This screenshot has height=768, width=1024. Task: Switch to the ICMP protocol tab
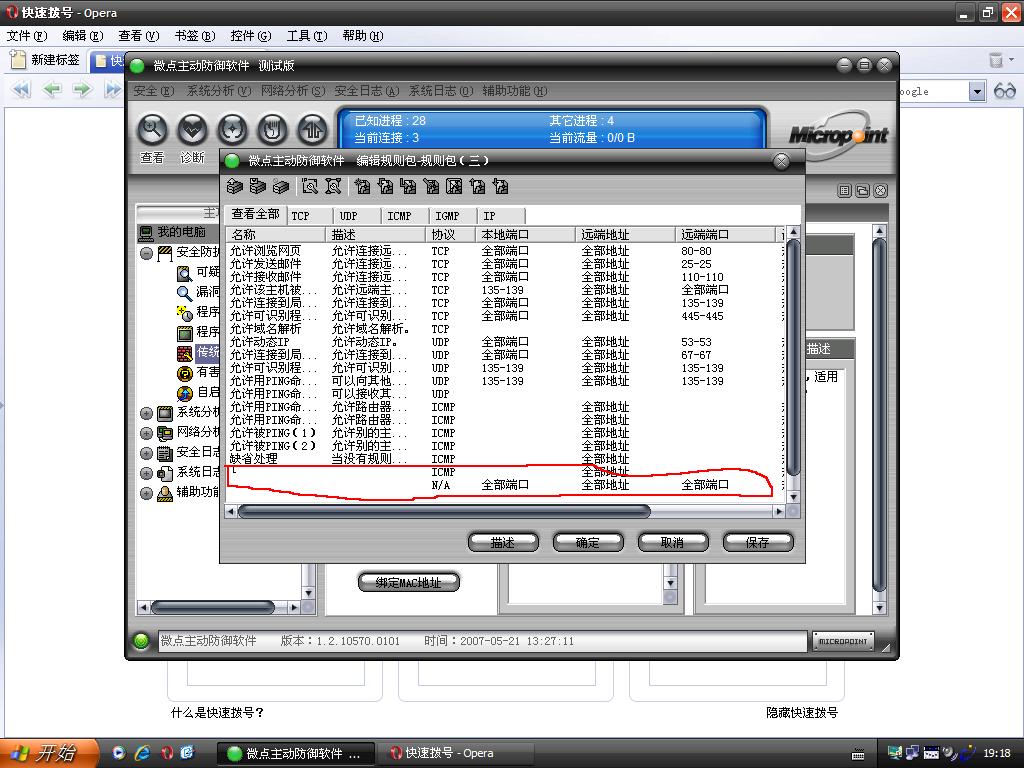405,216
